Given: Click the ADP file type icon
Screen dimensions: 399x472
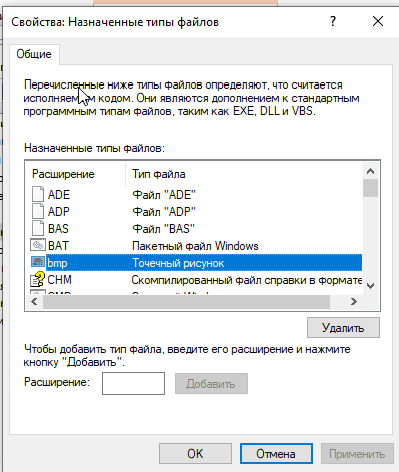Looking at the screenshot, I should [38, 211].
